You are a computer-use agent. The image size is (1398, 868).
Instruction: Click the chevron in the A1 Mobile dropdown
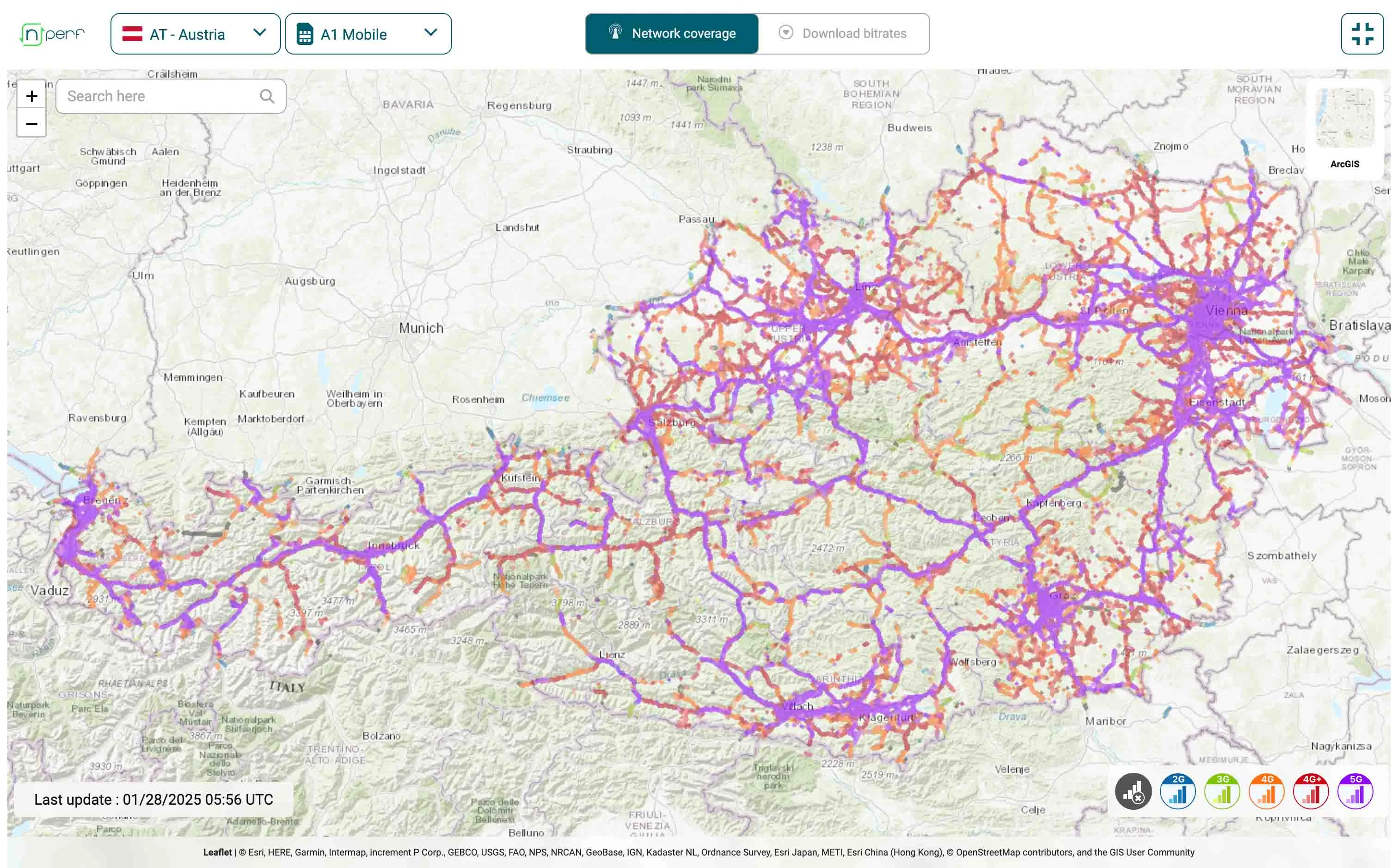point(430,33)
